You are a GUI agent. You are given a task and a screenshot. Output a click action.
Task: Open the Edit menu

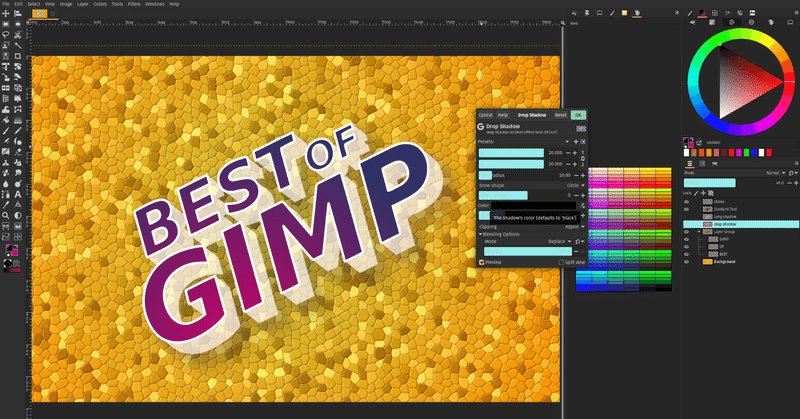pos(18,4)
